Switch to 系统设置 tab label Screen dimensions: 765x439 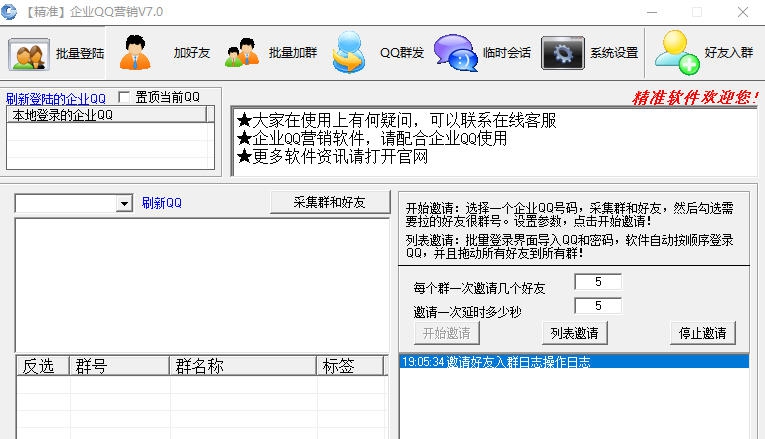[x=614, y=53]
